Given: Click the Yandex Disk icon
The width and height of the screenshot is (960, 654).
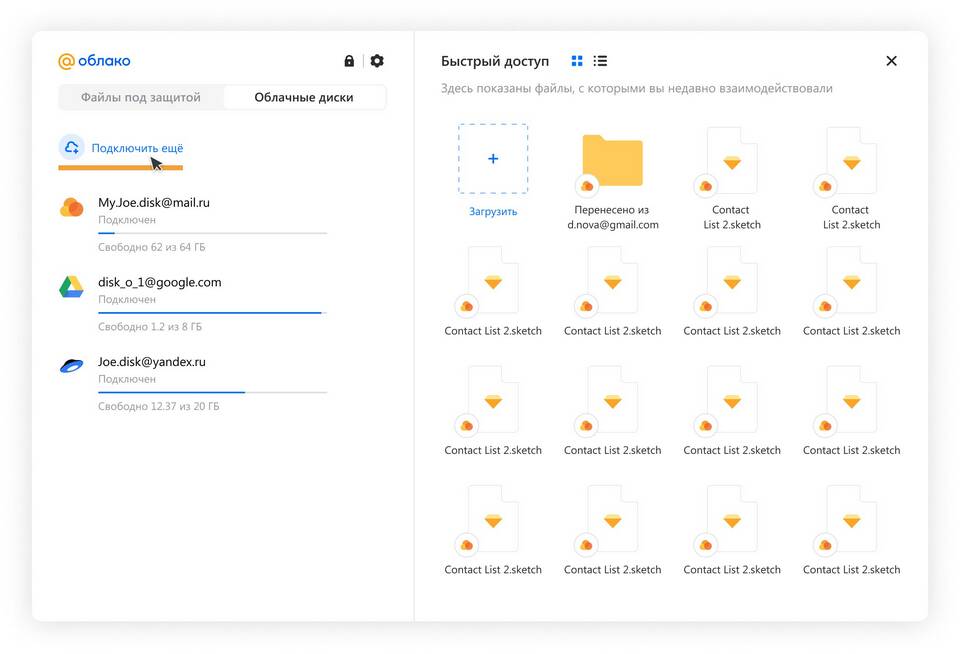Looking at the screenshot, I should coord(71,366).
